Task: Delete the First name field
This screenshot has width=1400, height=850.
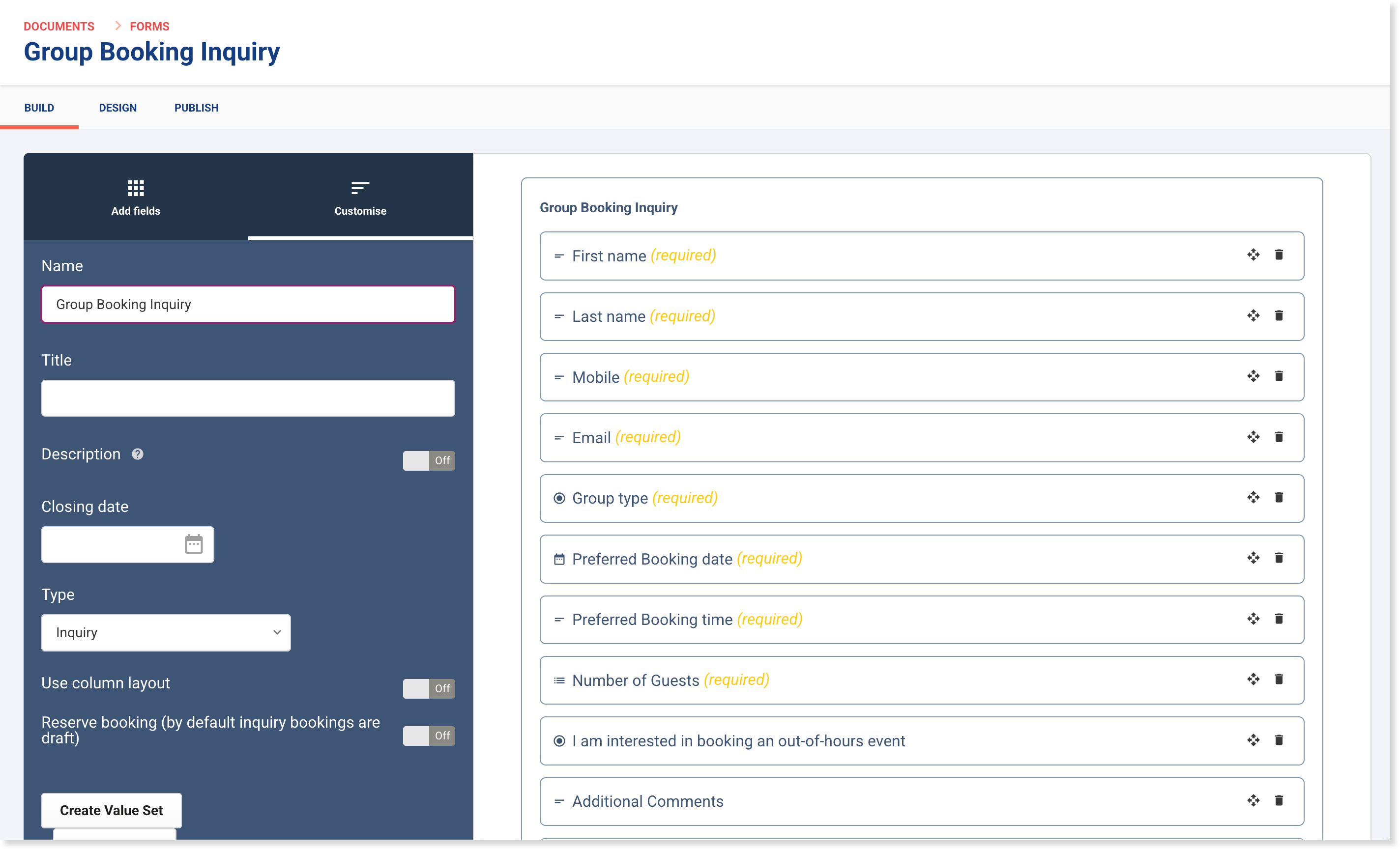Action: (1279, 255)
